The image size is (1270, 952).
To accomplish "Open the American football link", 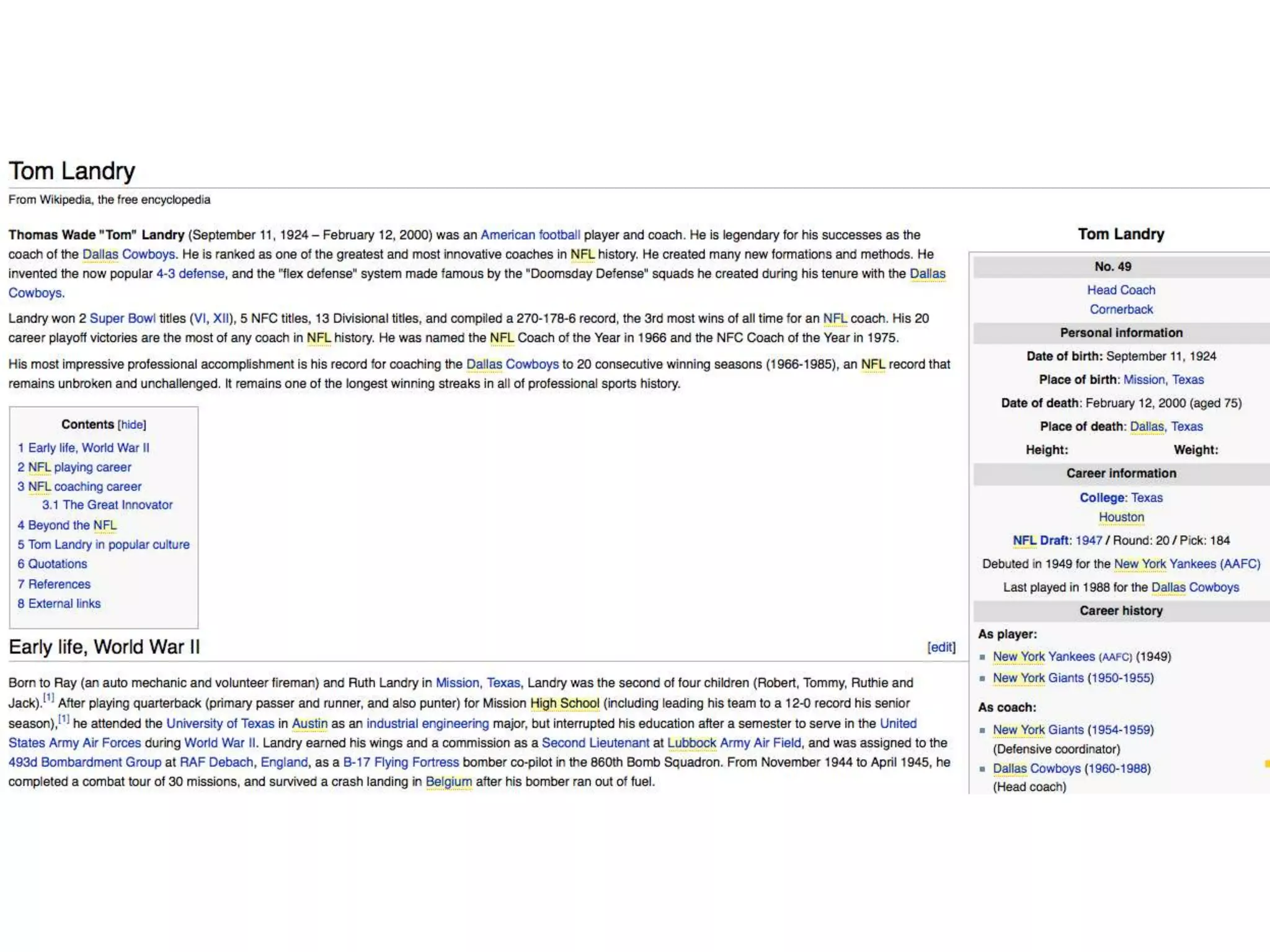I will click(x=530, y=235).
